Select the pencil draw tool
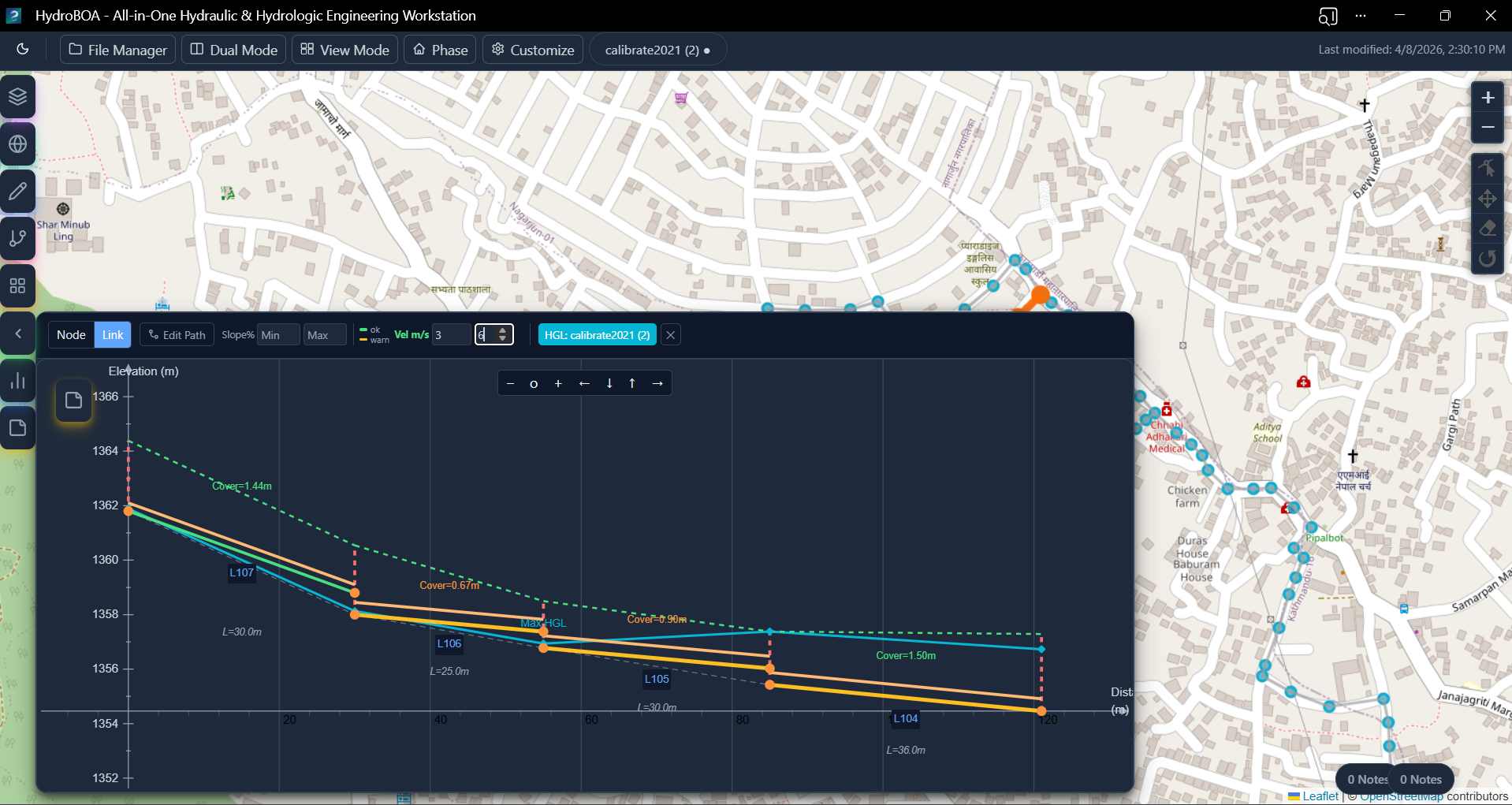The image size is (1512, 805). (x=17, y=192)
